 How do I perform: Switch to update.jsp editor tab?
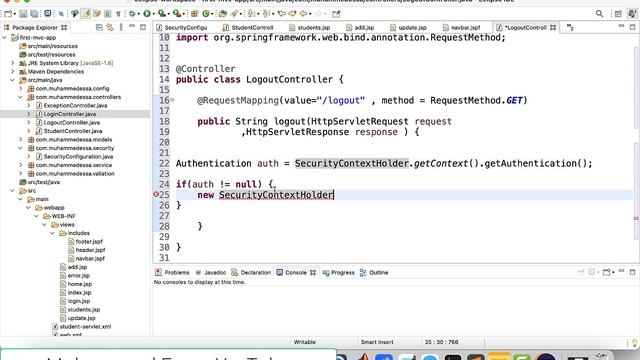[408, 27]
